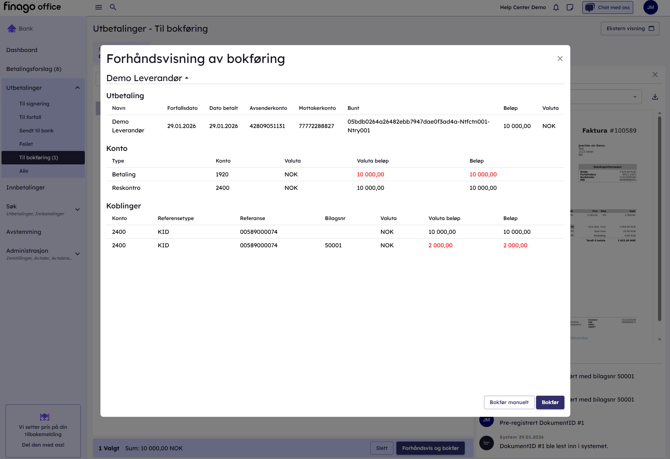
Task: Expand the Administrasjon sidebar section
Action: (77, 254)
